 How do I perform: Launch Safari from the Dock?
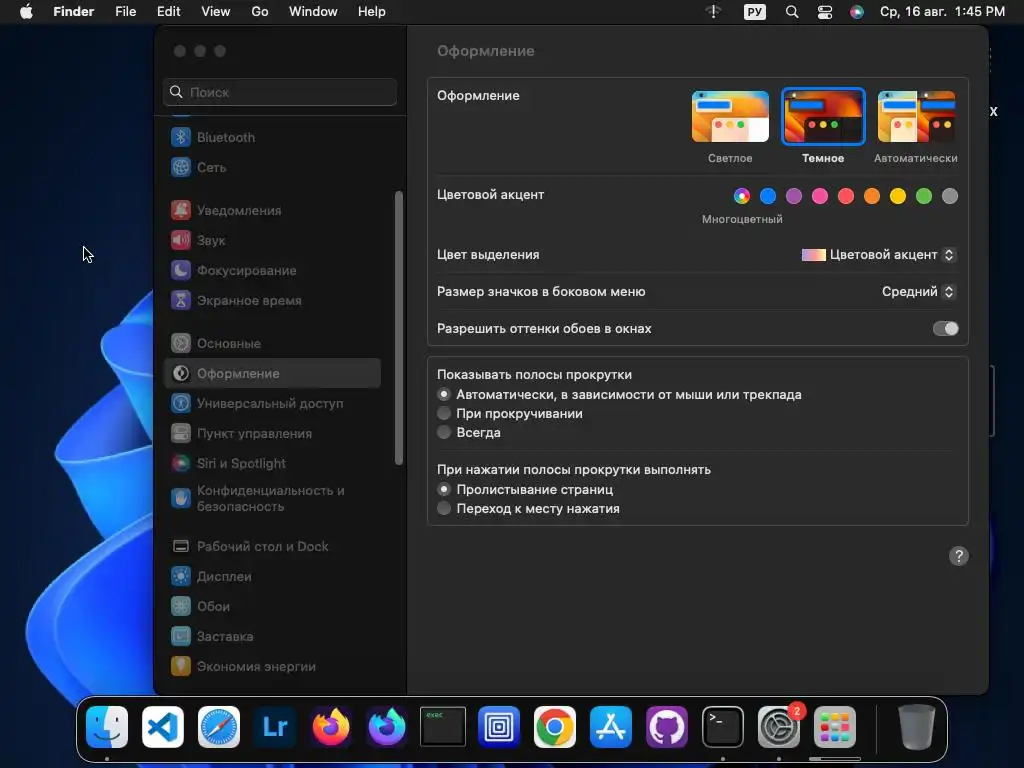pos(219,727)
